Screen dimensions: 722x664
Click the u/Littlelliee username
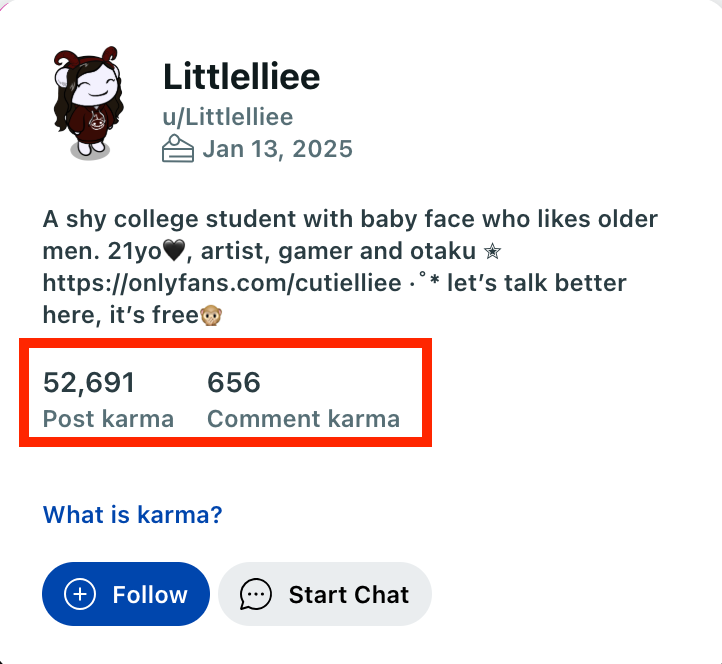pyautogui.click(x=228, y=118)
